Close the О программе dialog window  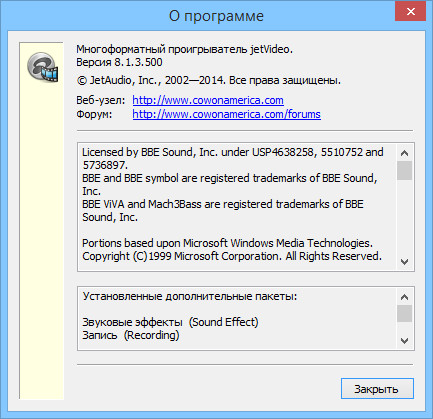tap(411, 12)
